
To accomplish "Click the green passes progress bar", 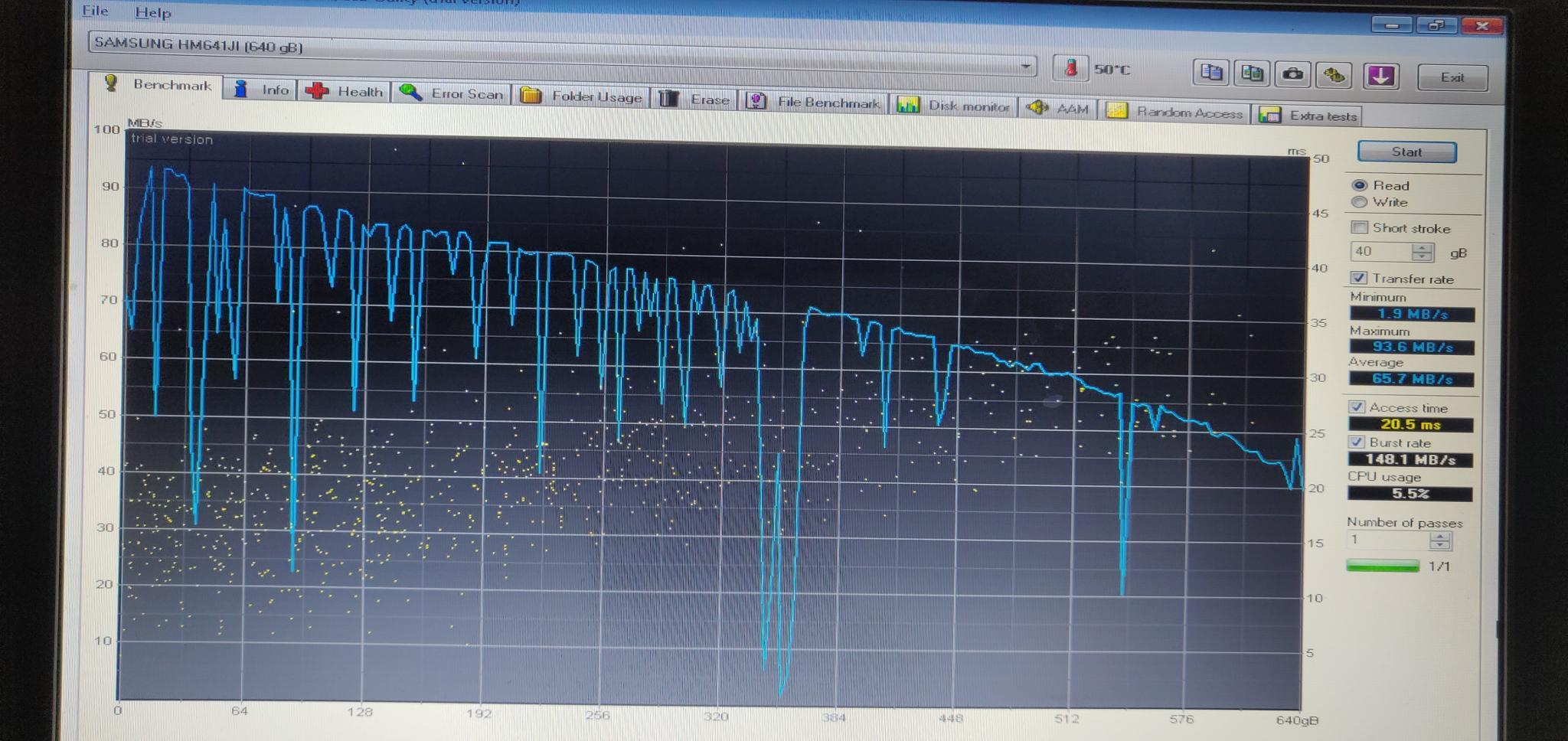I will [1383, 566].
